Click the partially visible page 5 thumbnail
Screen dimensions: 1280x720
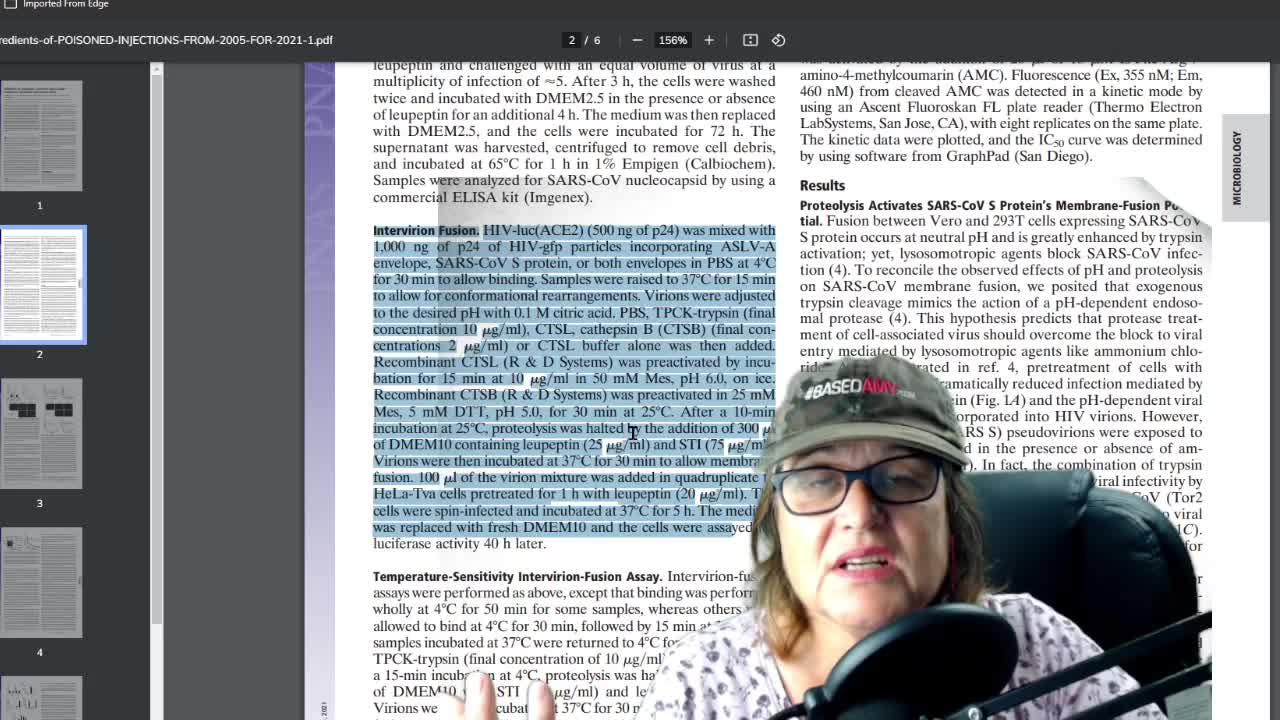pos(41,698)
